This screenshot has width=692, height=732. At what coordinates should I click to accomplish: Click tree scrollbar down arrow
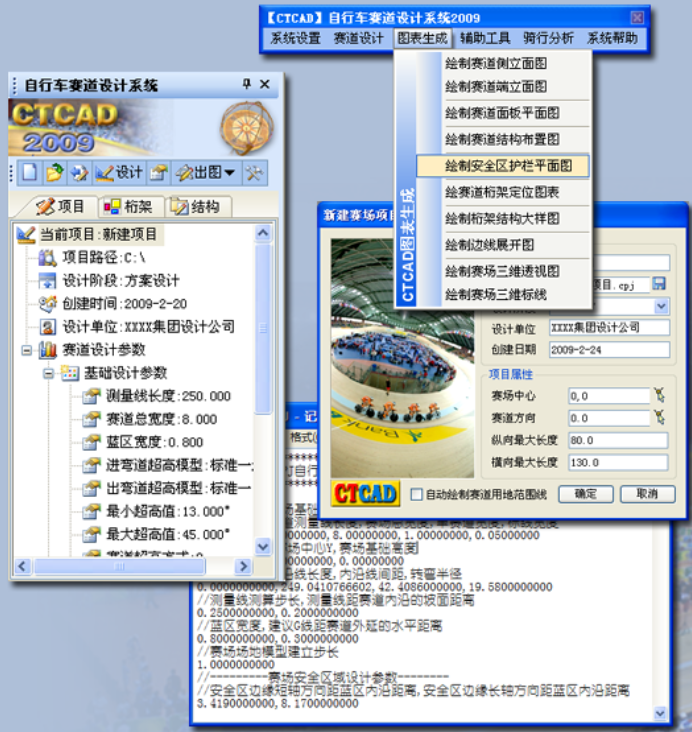click(x=263, y=546)
